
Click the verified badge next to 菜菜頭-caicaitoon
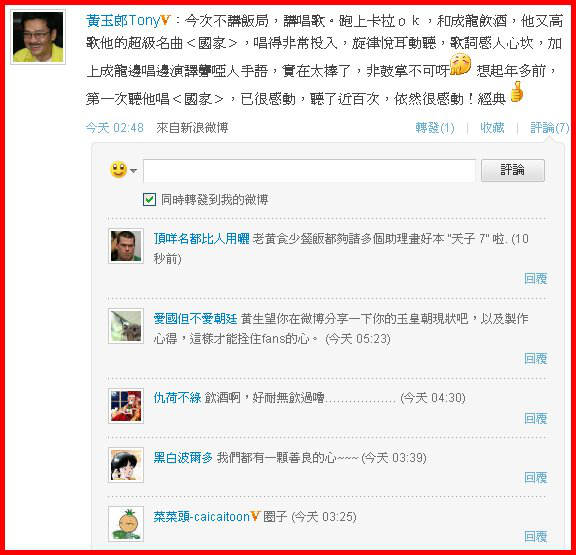point(255,516)
